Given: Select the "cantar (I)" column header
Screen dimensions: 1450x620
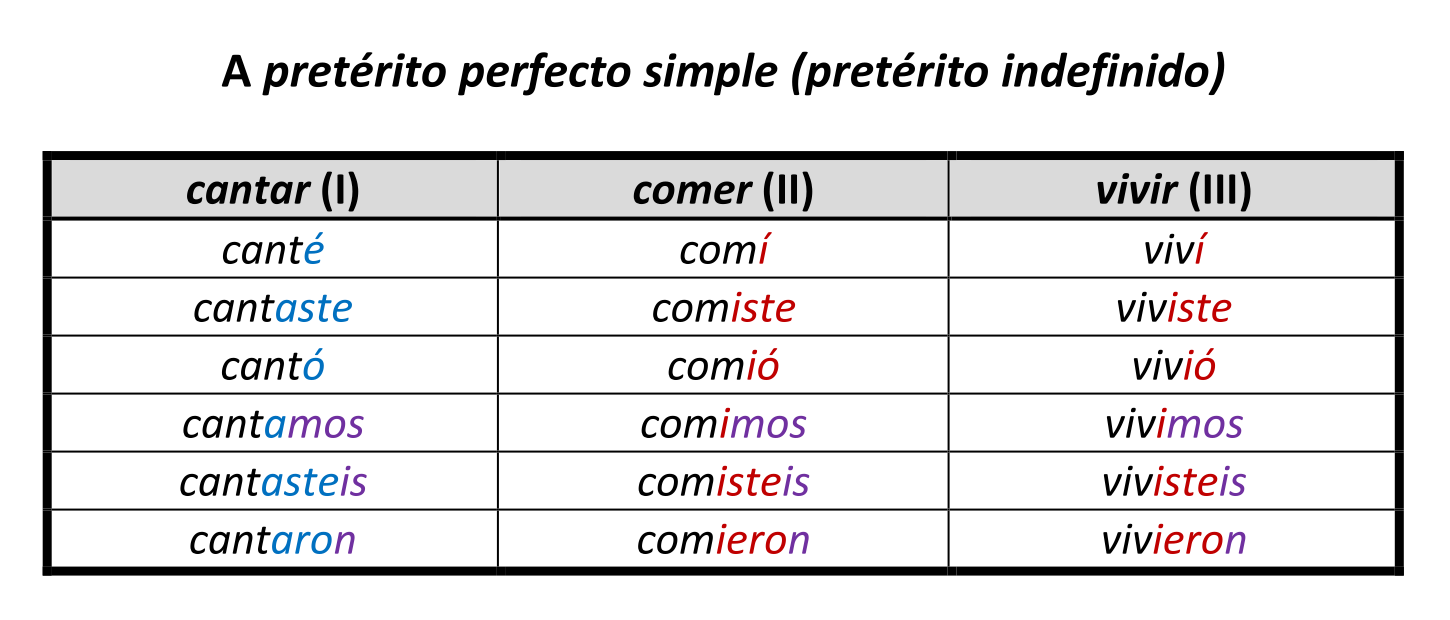Looking at the screenshot, I should (272, 190).
